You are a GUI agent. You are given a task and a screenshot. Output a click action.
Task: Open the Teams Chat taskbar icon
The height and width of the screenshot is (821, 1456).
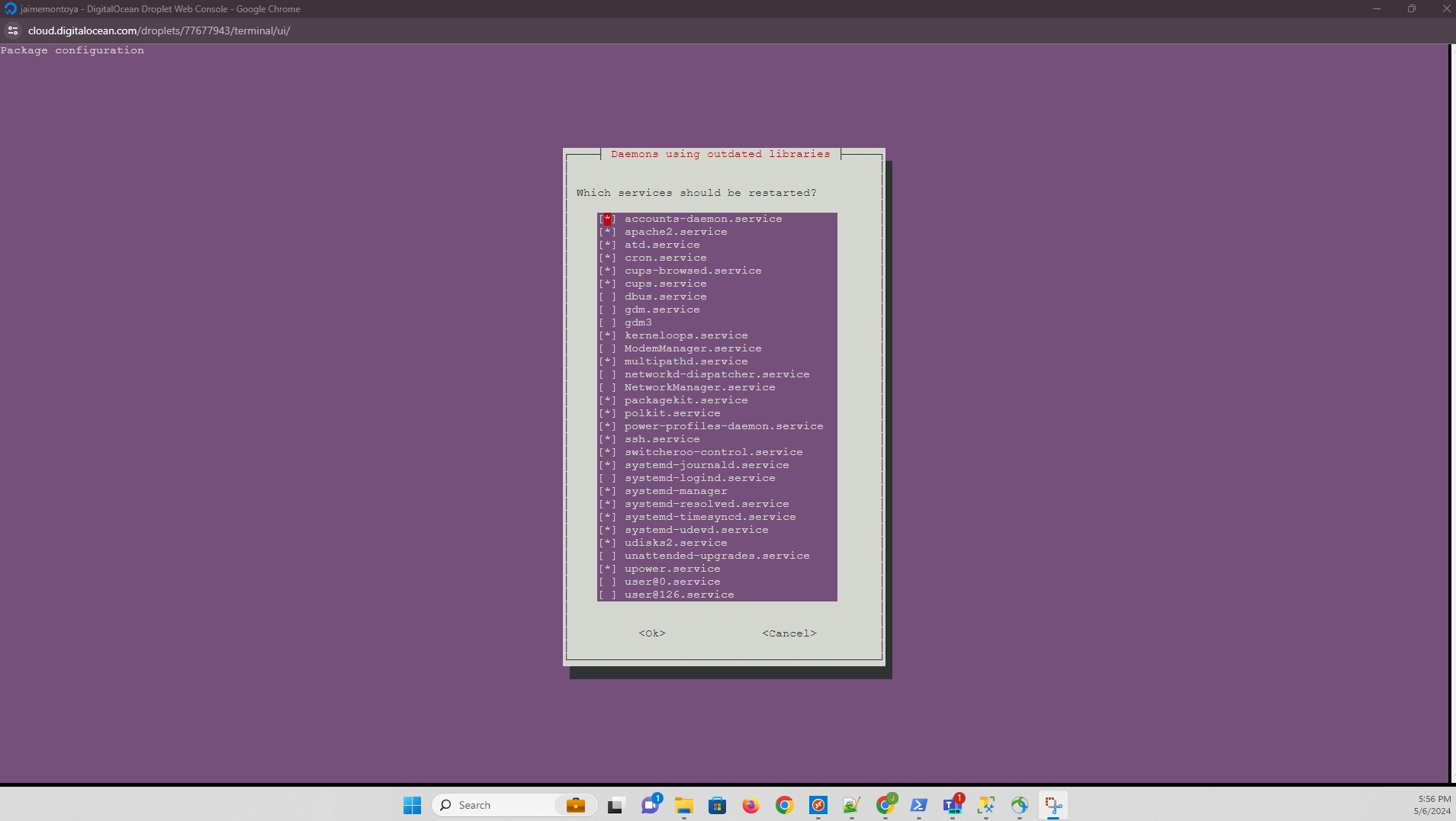click(650, 805)
